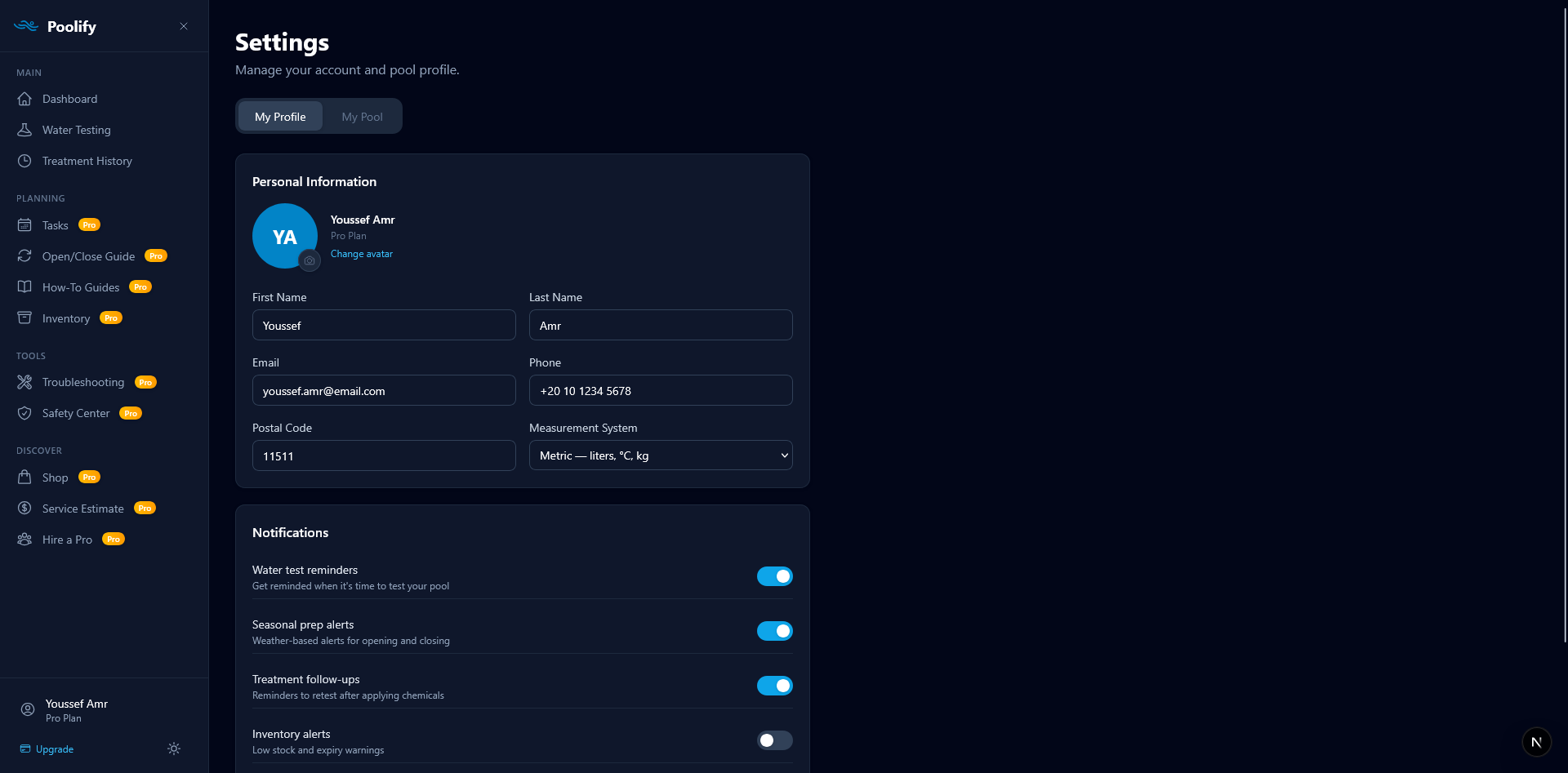Click the Treatment History clock icon

(x=25, y=161)
